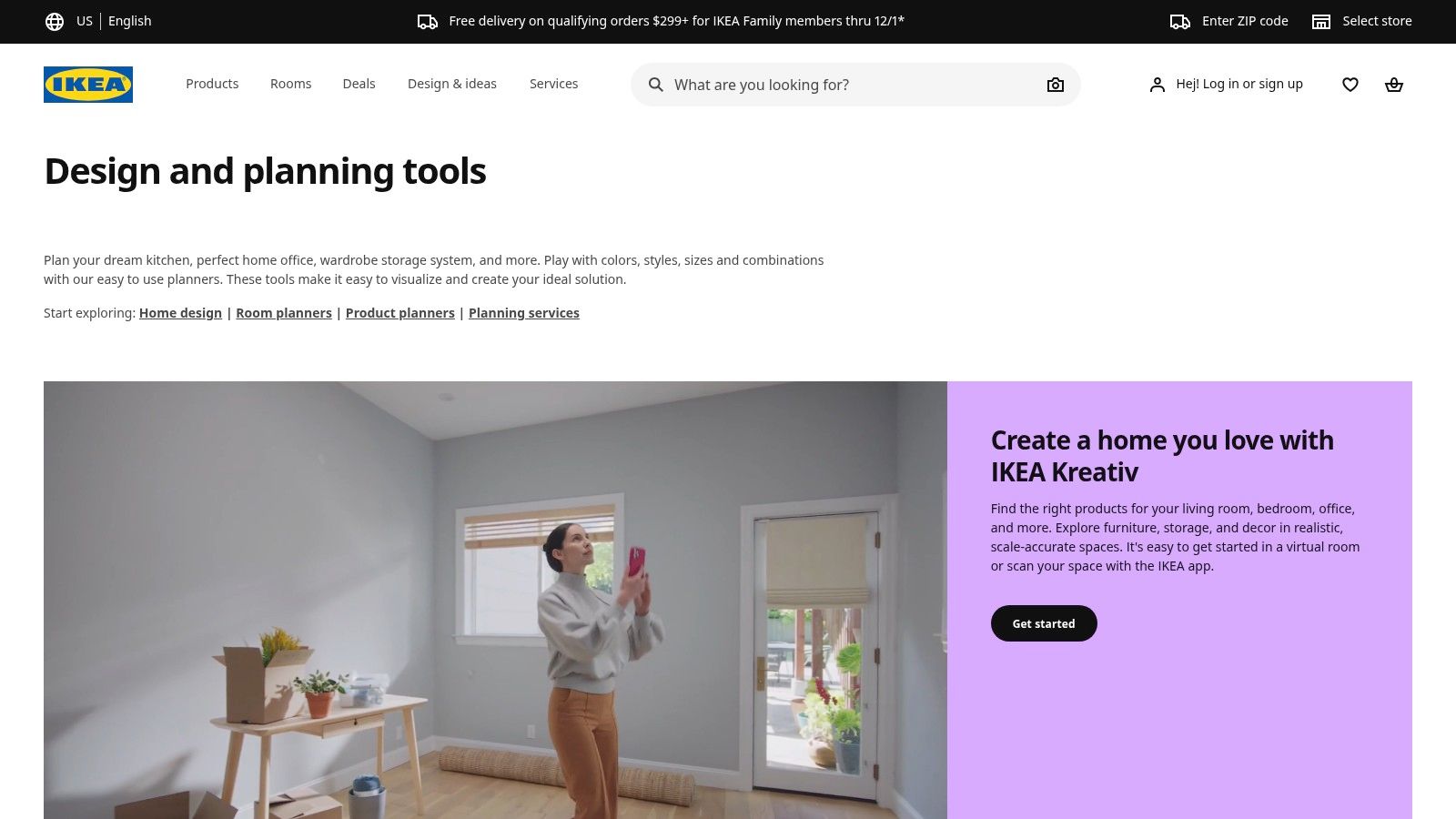The height and width of the screenshot is (819, 1456).
Task: Follow the Product planners link
Action: (400, 313)
